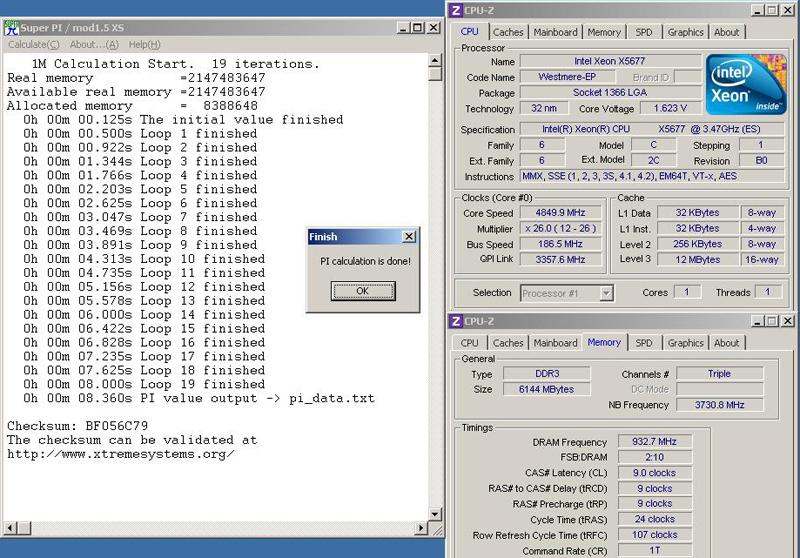
Task: Switch to Mainboard tab in top CPU-Z
Action: 556,32
